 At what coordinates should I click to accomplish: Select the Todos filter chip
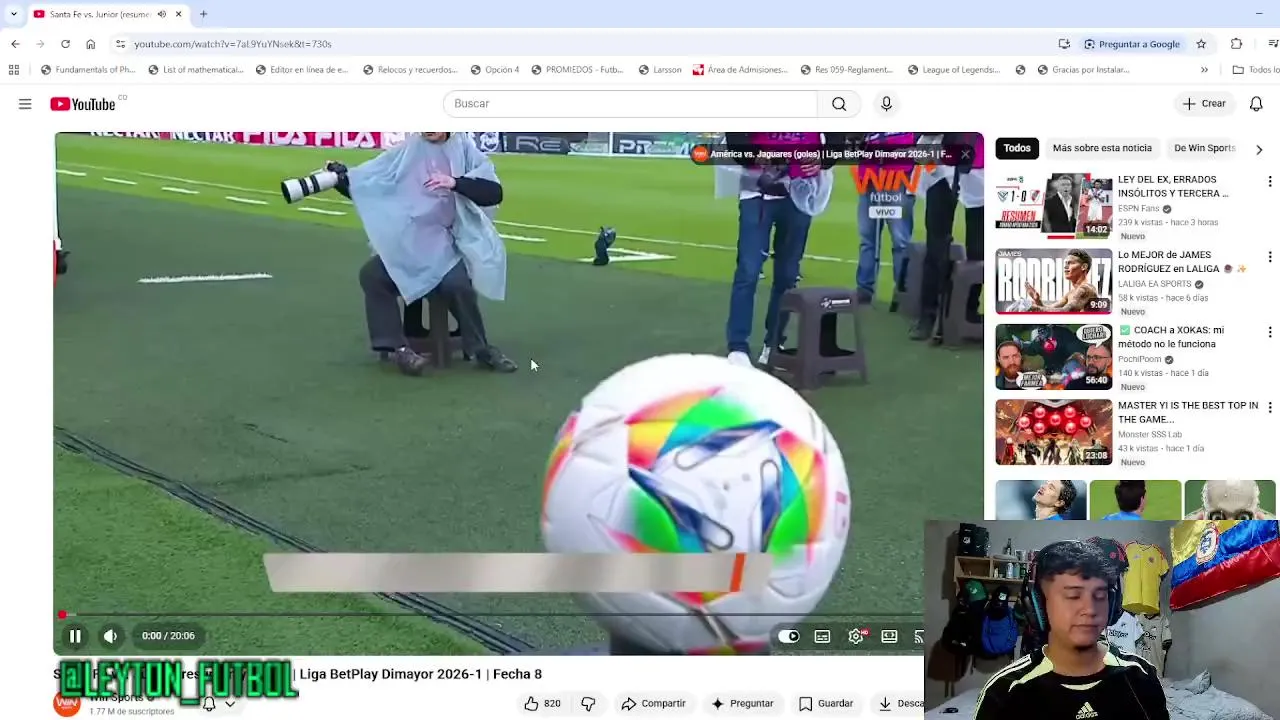click(x=1017, y=148)
